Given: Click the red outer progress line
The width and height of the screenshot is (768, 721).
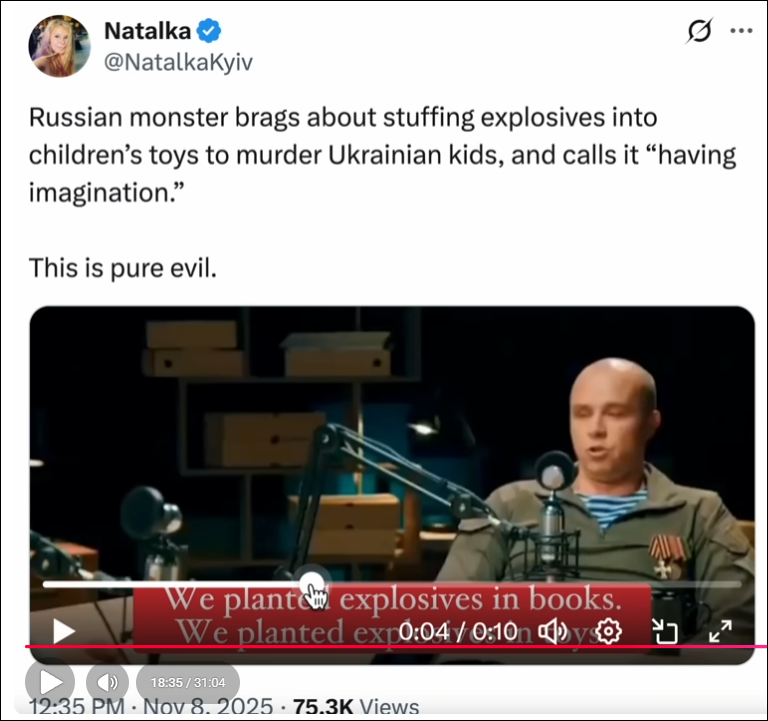Looking at the screenshot, I should click(x=396, y=647).
